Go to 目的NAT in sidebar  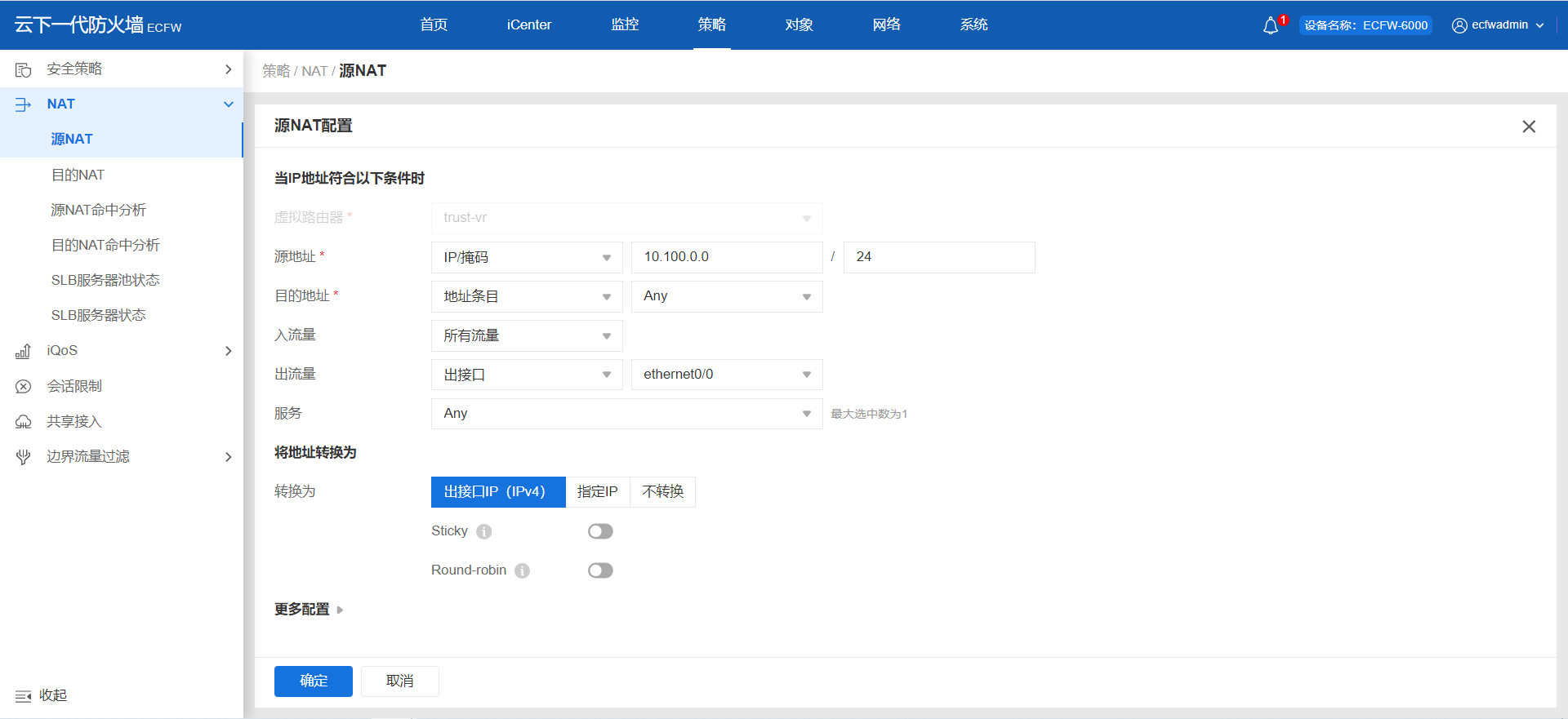coord(78,175)
